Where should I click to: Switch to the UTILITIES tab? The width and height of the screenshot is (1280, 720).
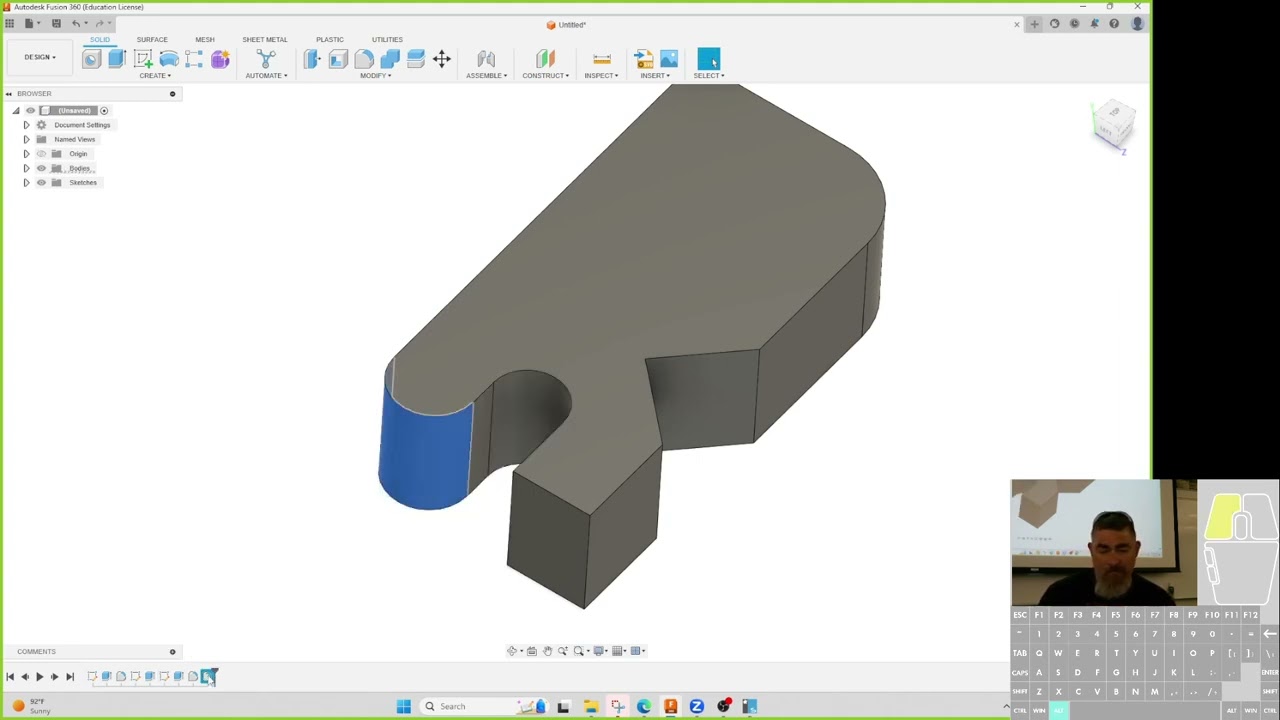pos(387,40)
